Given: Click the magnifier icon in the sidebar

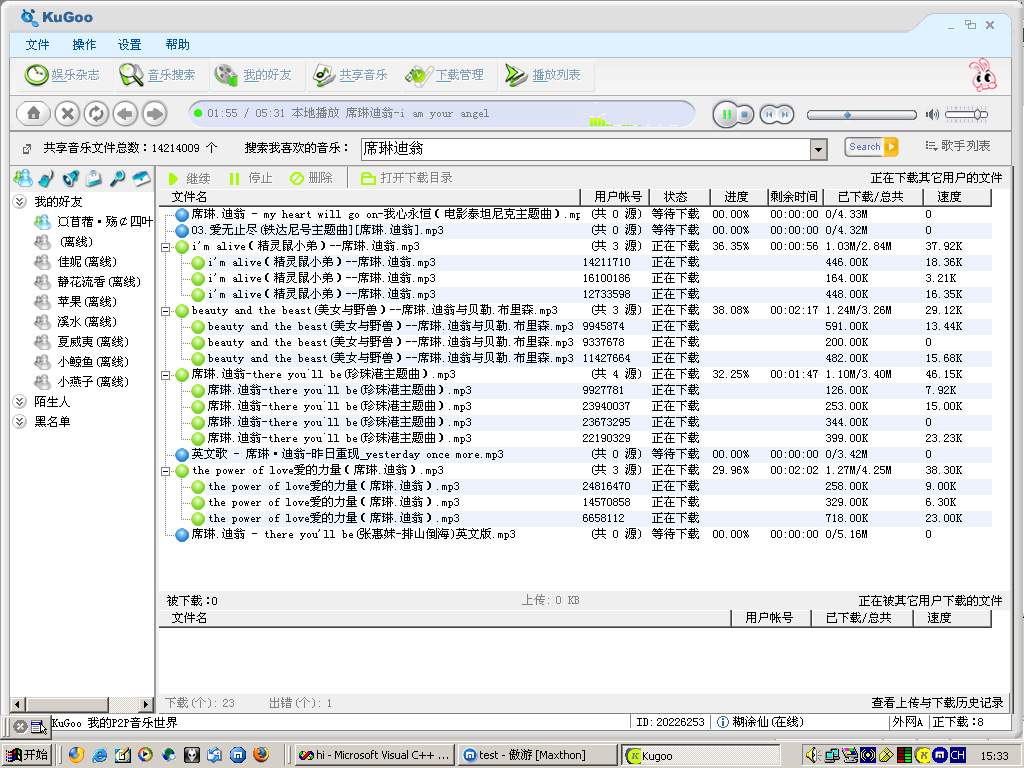Looking at the screenshot, I should pos(118,178).
